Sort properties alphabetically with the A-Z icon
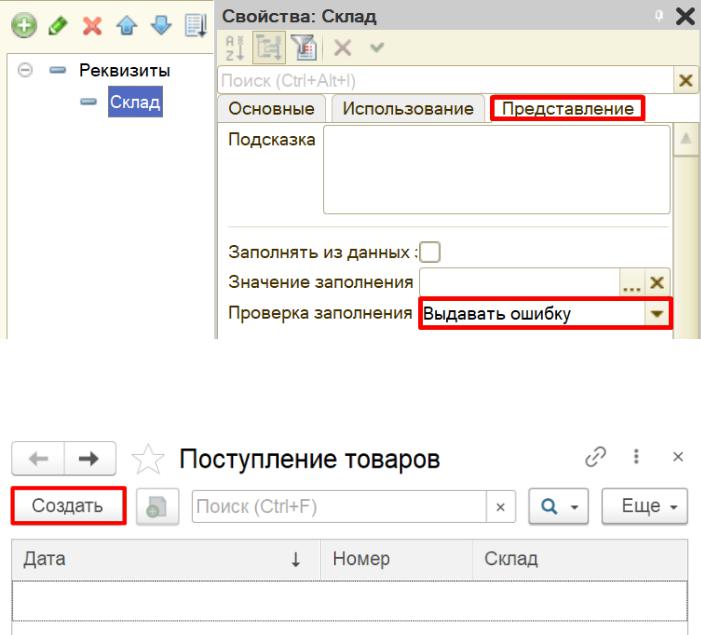The height and width of the screenshot is (635, 701). tap(232, 48)
